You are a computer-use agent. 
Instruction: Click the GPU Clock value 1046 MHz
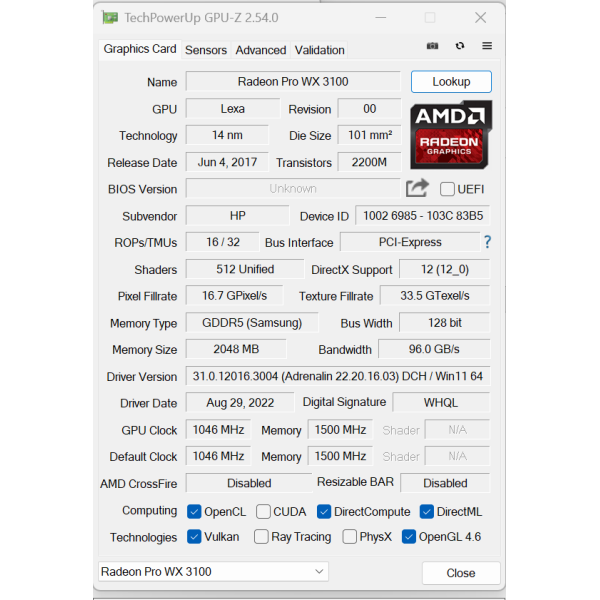[x=218, y=430]
